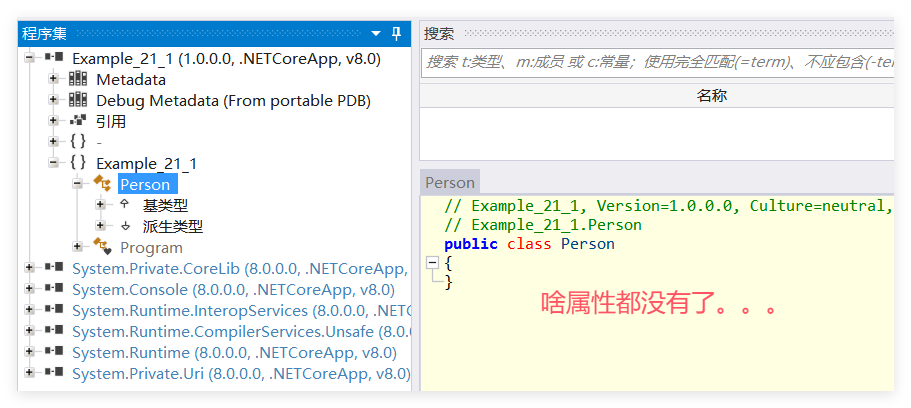Expand the System.Runtime.InteropServices assembly
This screenshot has width=911, height=408.
tap(29, 309)
